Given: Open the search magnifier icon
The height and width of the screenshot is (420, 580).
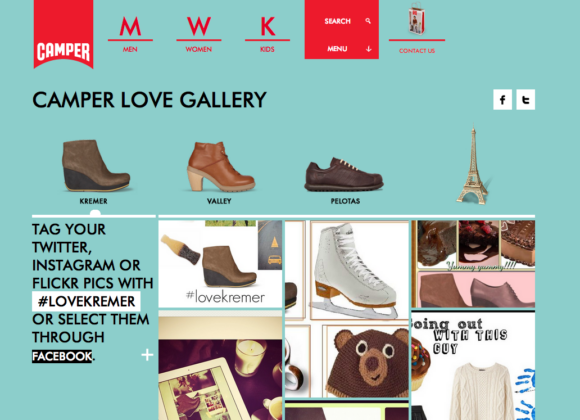Looking at the screenshot, I should [x=368, y=21].
